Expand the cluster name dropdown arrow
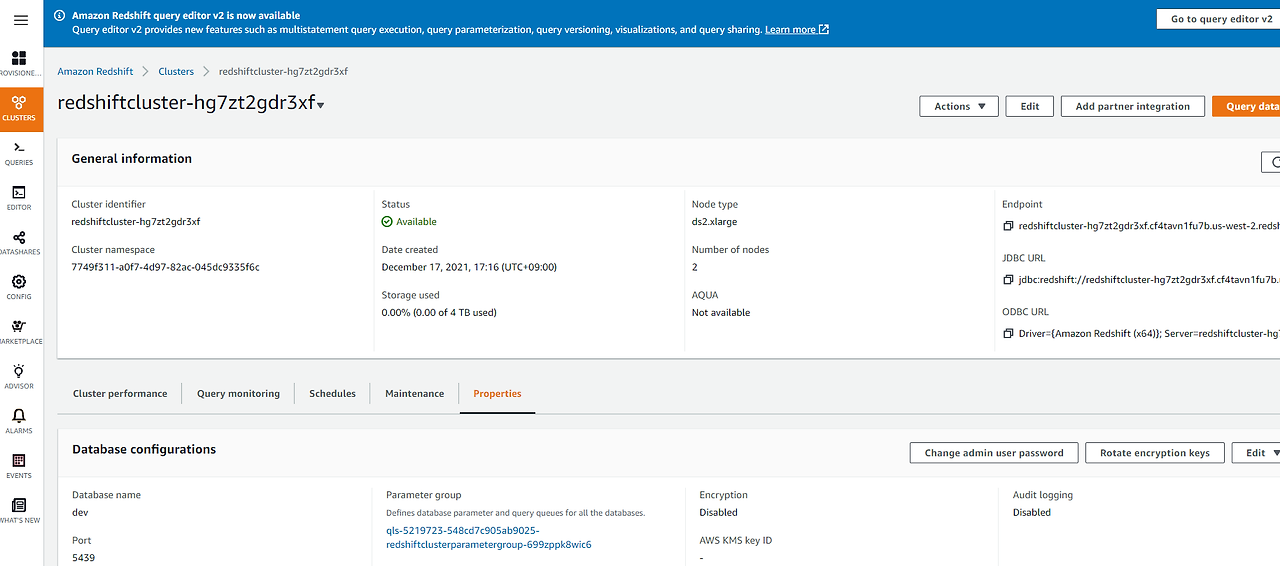The height and width of the screenshot is (566, 1280). (x=320, y=106)
